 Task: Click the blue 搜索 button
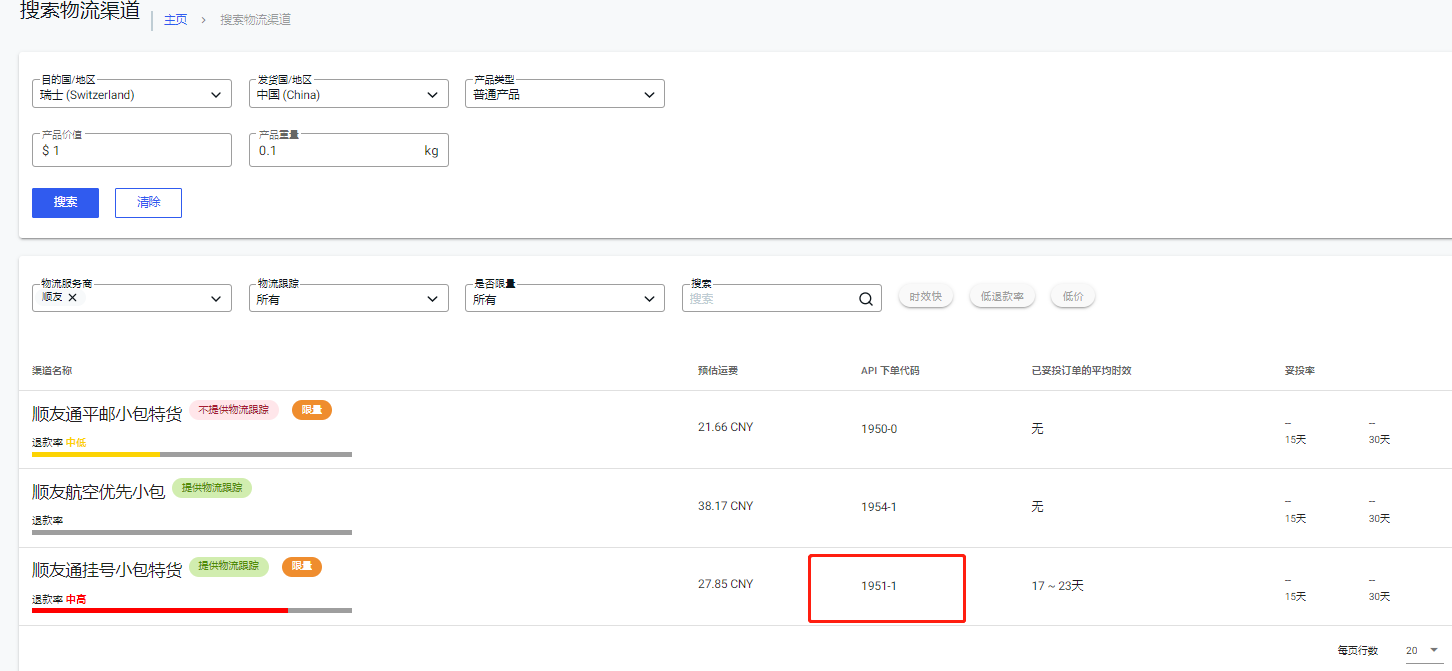[x=65, y=202]
